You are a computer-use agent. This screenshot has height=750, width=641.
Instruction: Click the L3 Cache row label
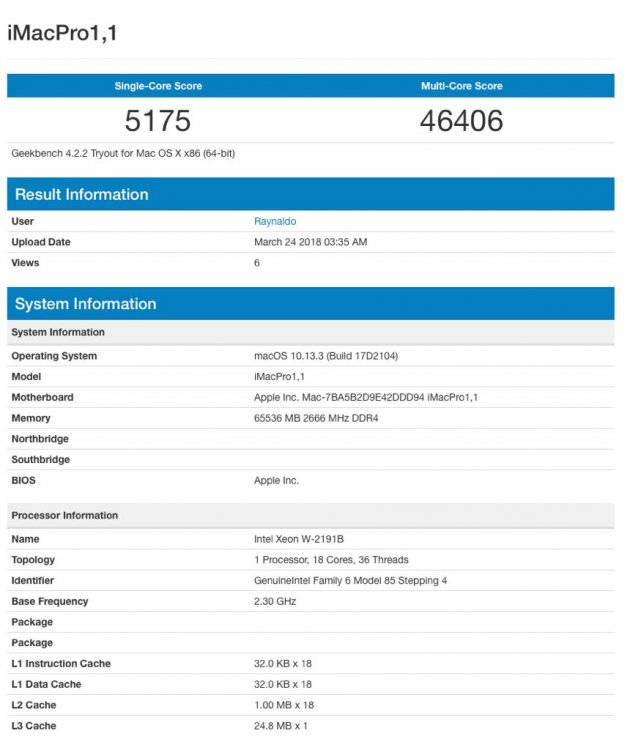[34, 726]
